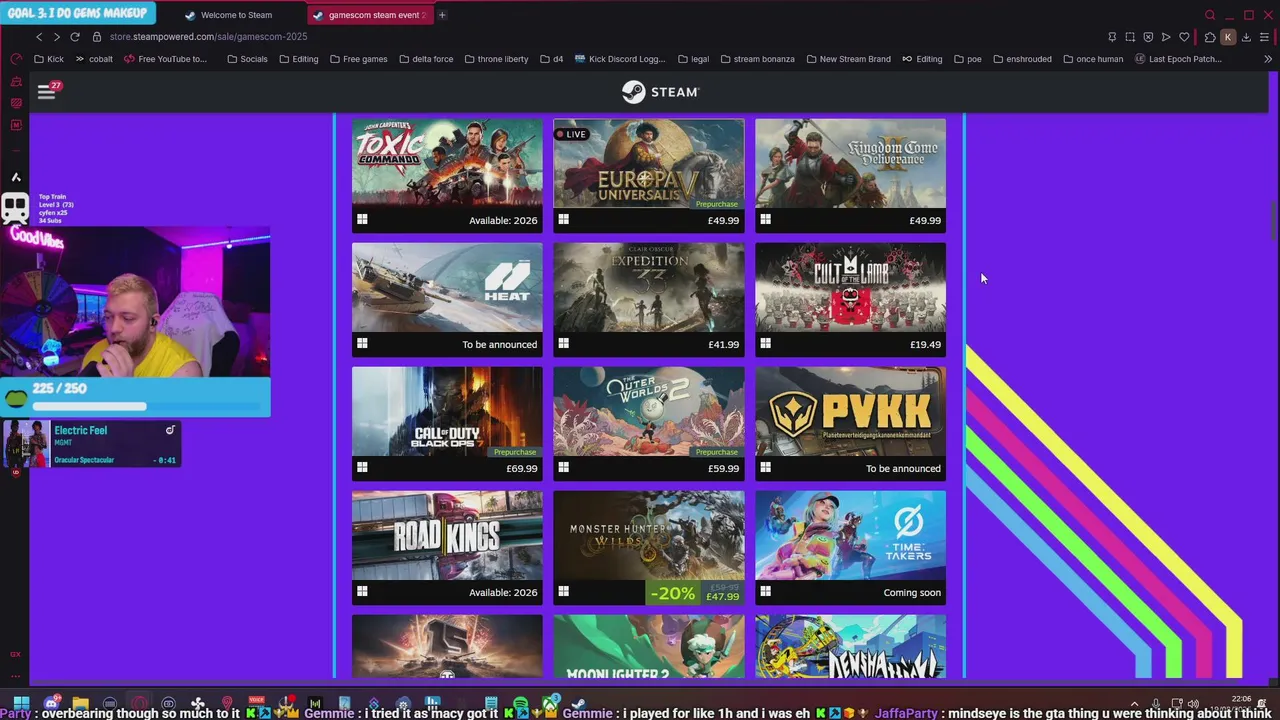Open the M icon in the browser sidebar
This screenshot has height=720, width=1280.
(x=16, y=125)
